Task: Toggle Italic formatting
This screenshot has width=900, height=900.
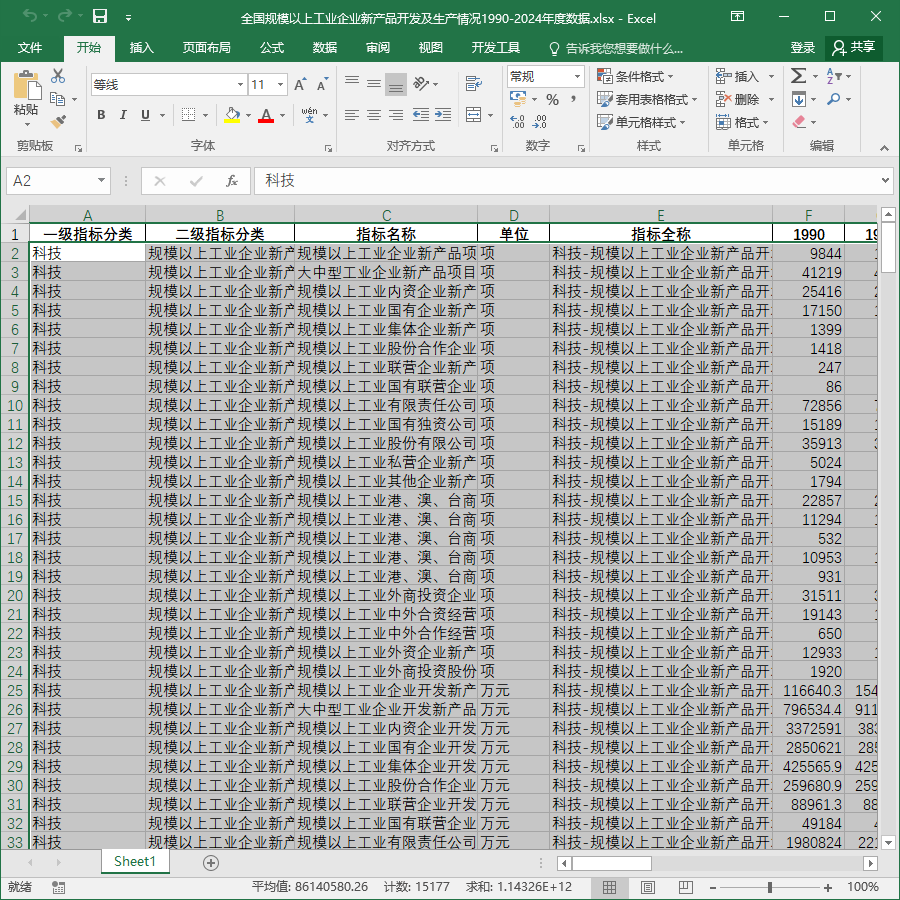Action: point(123,115)
